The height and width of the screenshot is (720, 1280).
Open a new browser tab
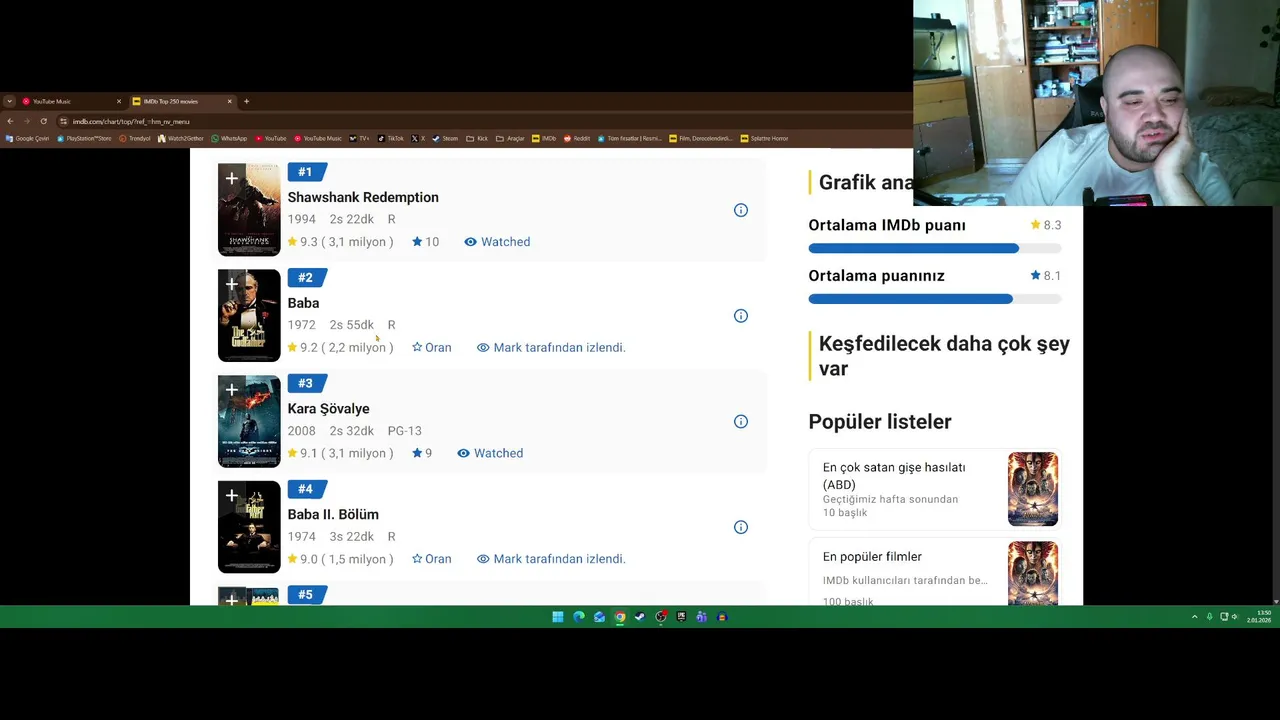[x=246, y=101]
